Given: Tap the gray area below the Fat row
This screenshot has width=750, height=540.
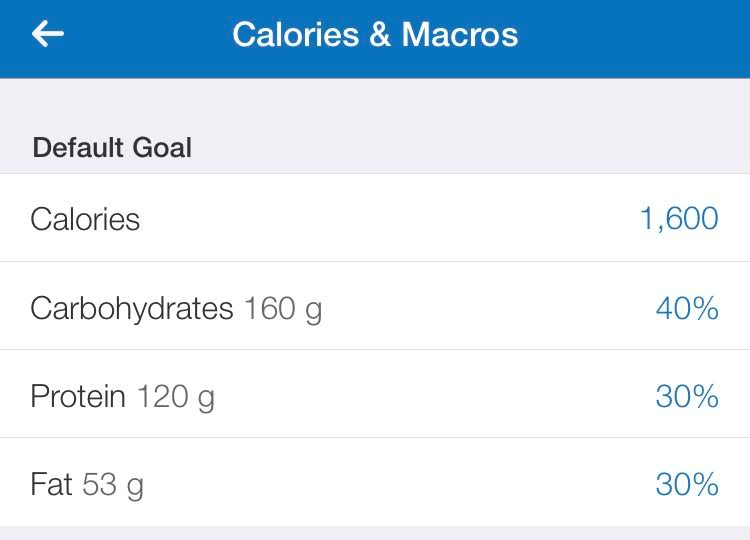Looking at the screenshot, I should tap(375, 533).
